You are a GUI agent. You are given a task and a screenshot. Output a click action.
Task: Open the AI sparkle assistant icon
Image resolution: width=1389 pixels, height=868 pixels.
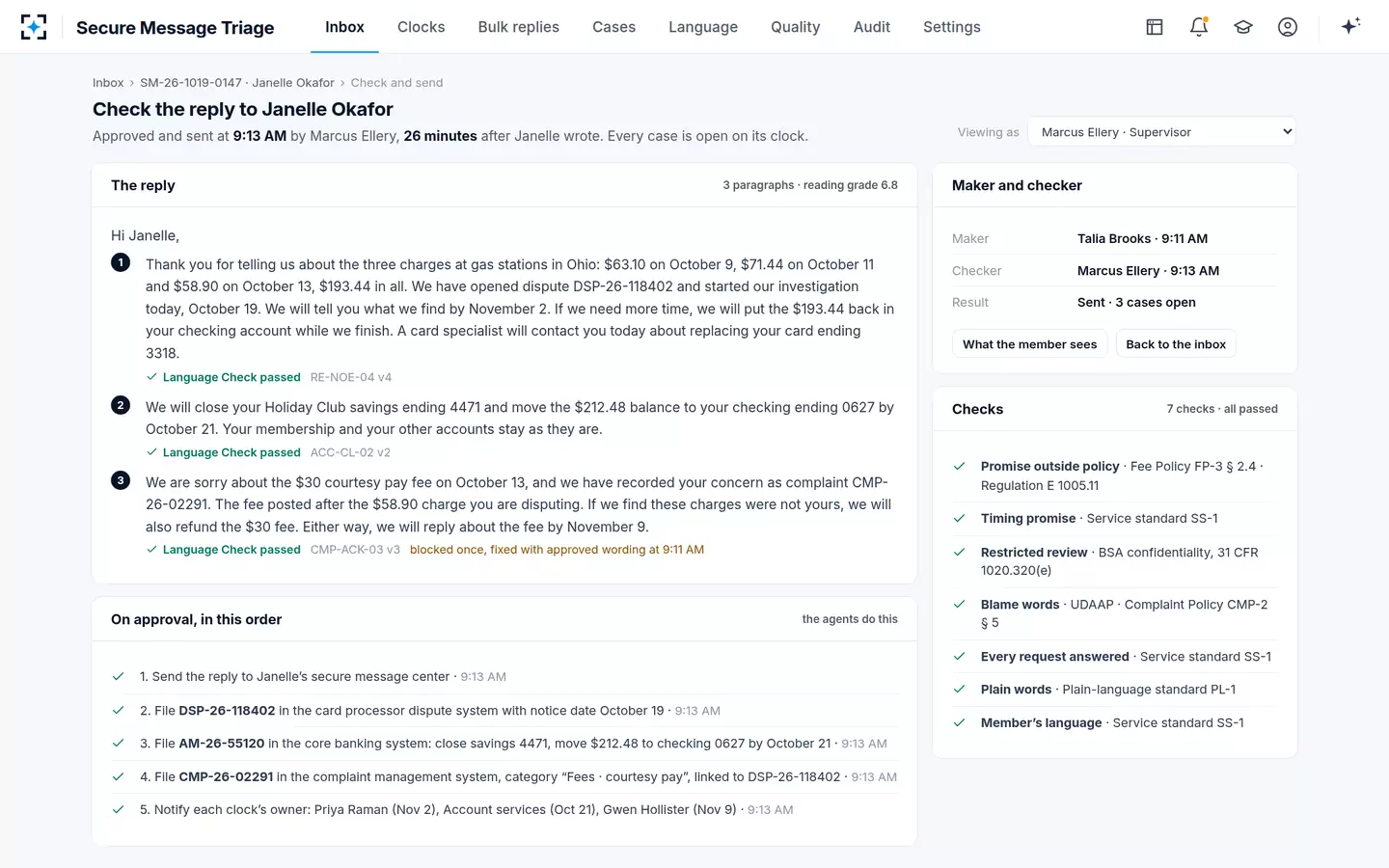coord(1350,26)
